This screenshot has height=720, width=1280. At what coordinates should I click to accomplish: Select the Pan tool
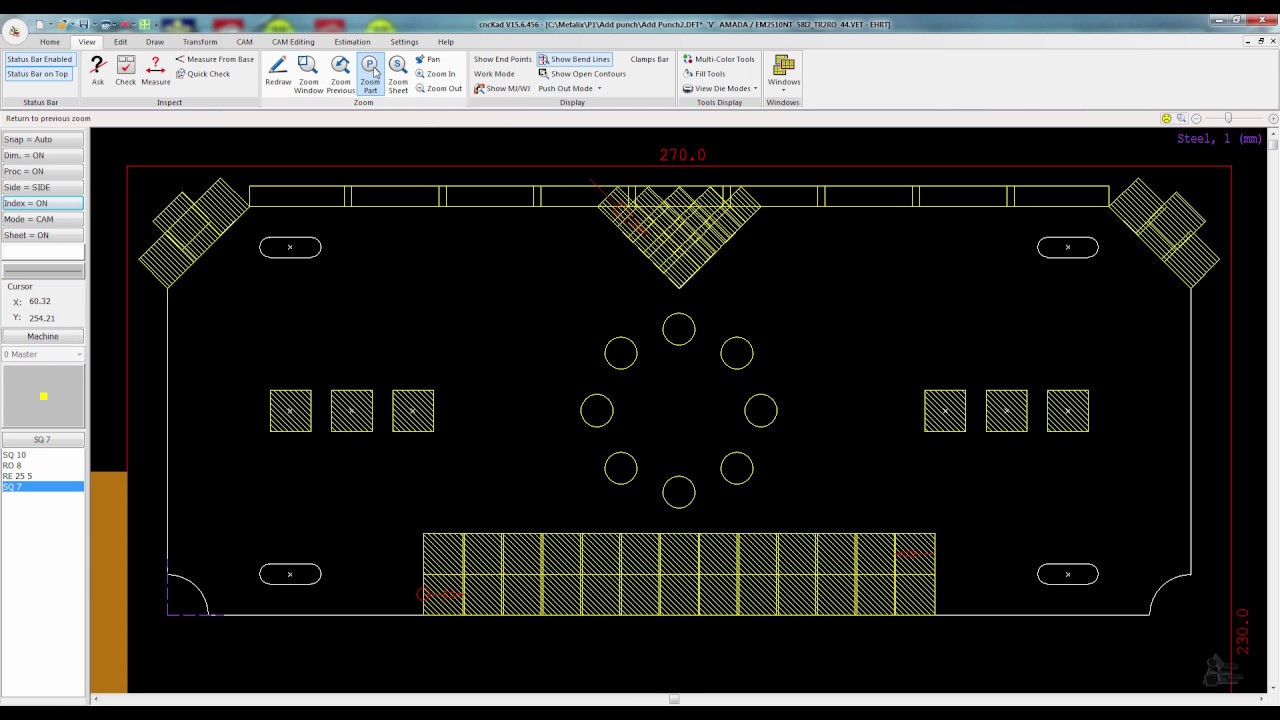click(428, 59)
